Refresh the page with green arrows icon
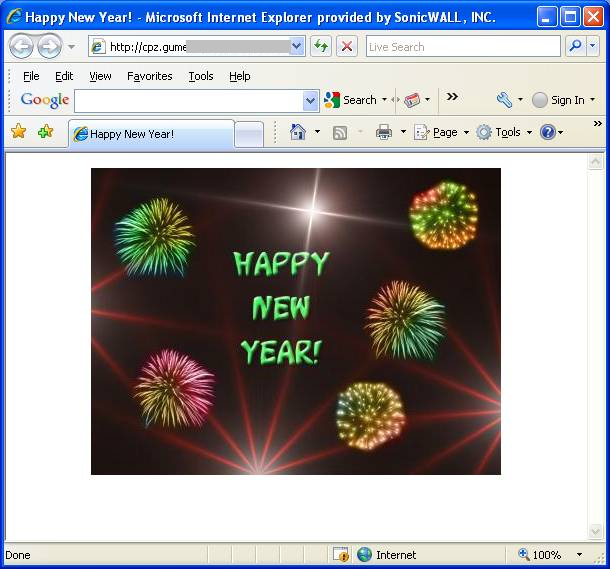Image resolution: width=610 pixels, height=569 pixels. pyautogui.click(x=321, y=47)
